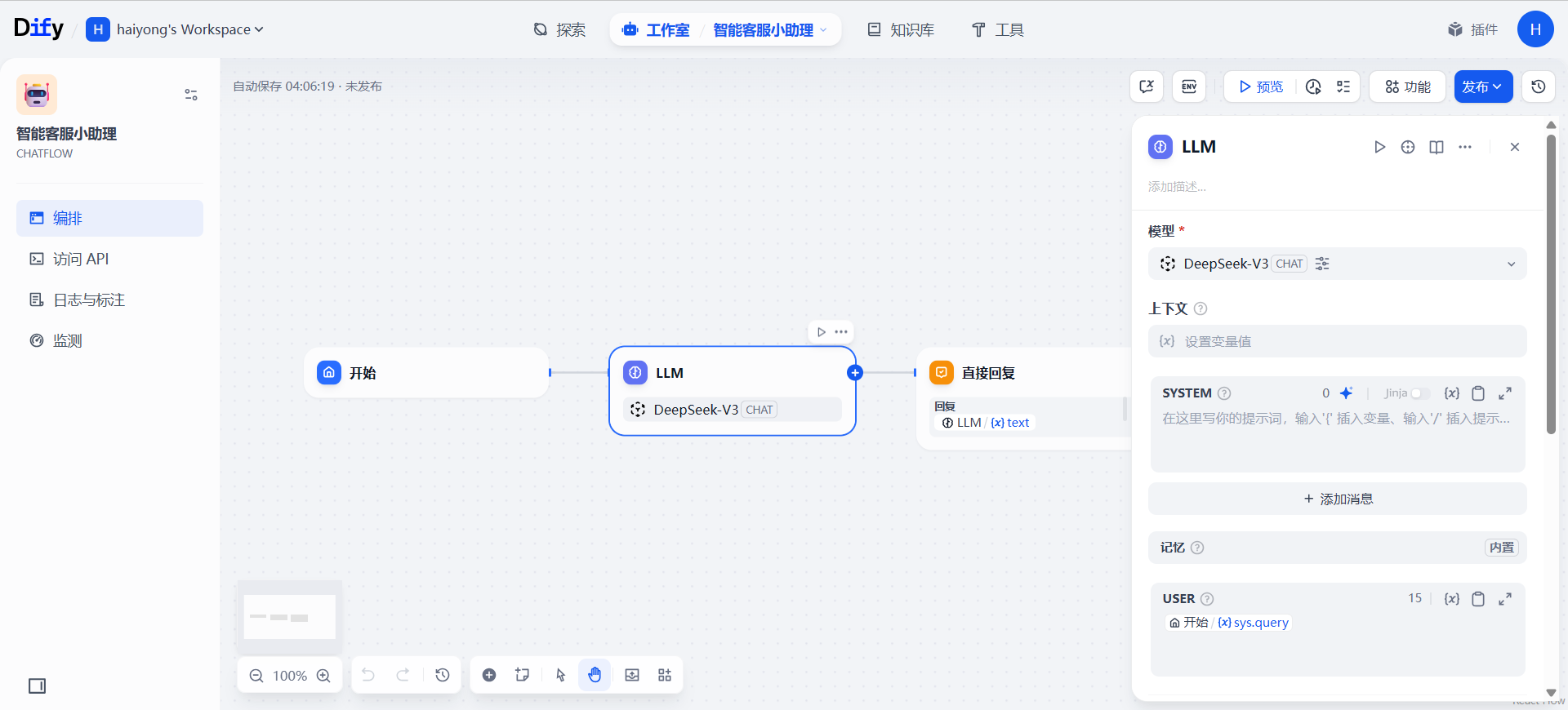
Task: Click plus handle on LLM node
Action: point(855,373)
